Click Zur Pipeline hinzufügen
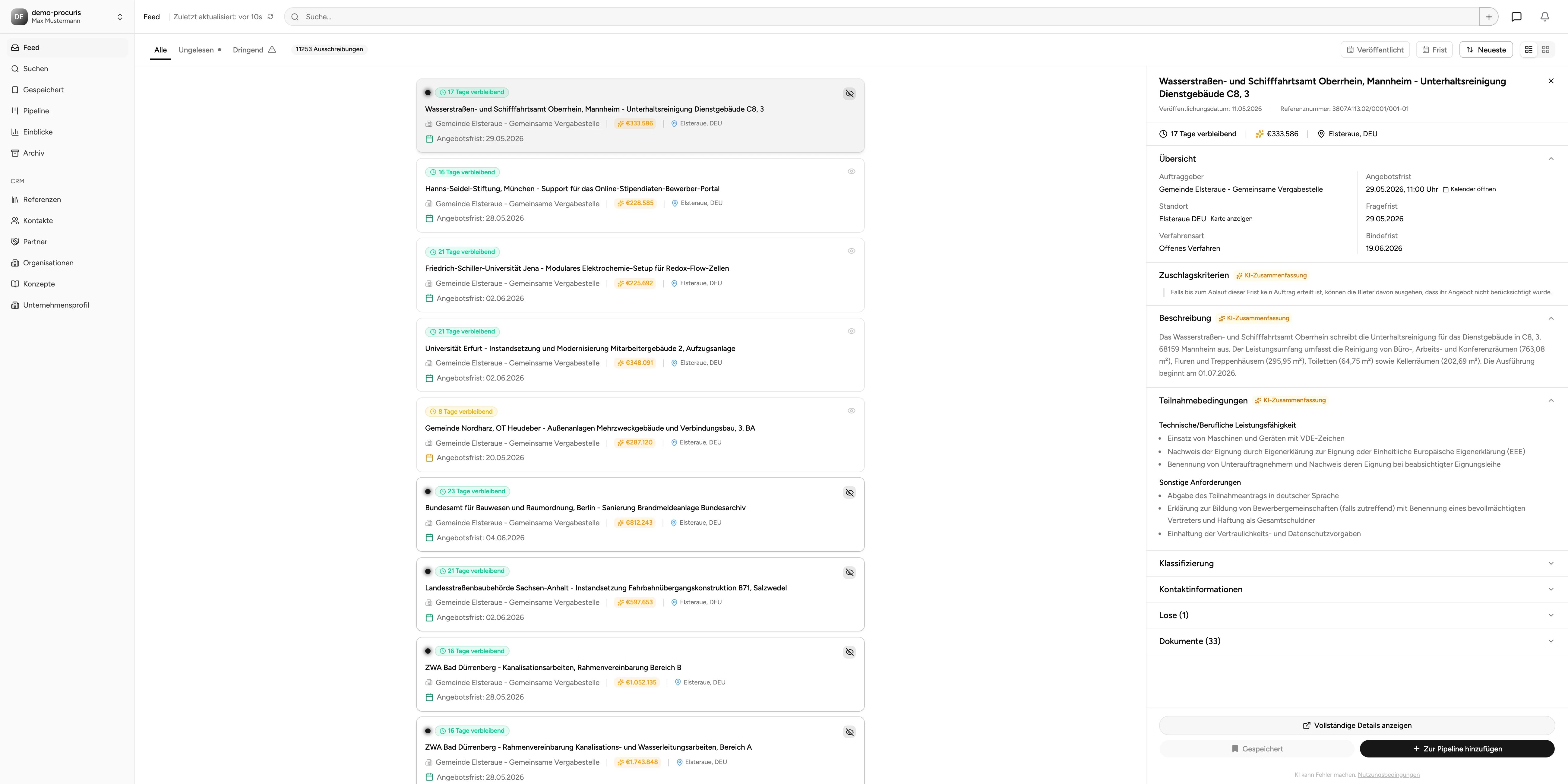 (x=1457, y=749)
